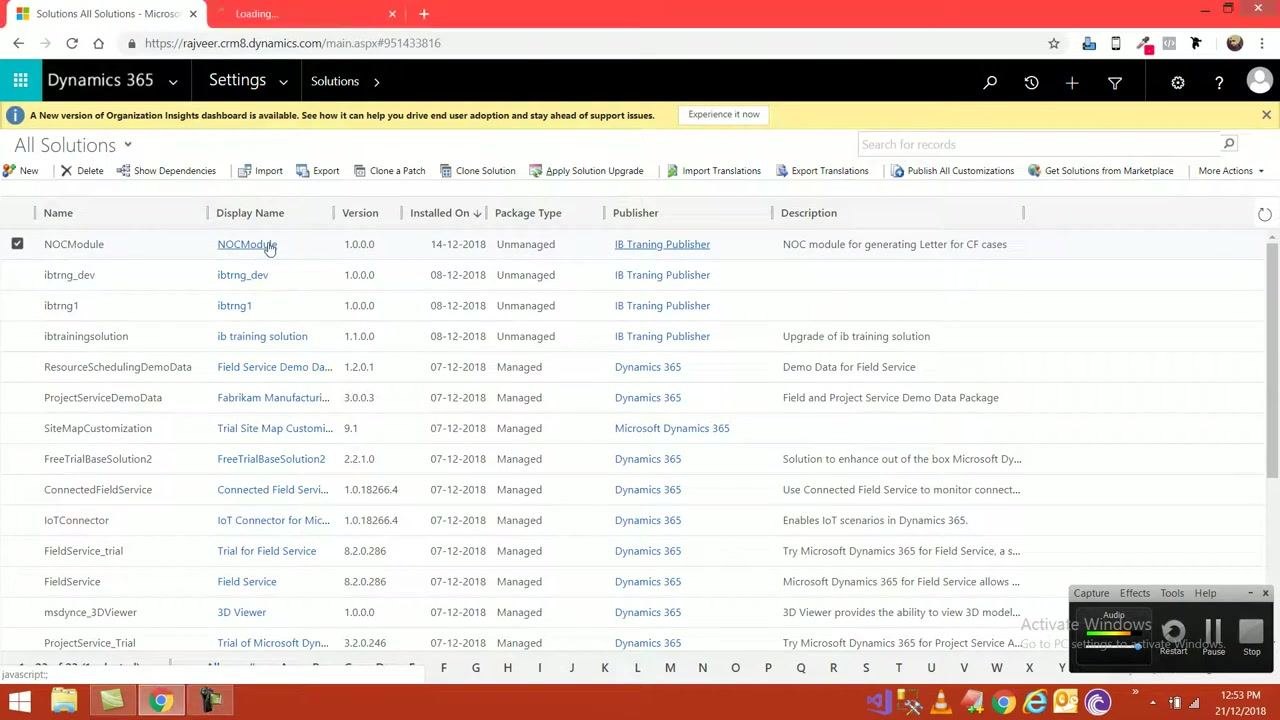Click Clone Solution
Screen dimensions: 1280x720
[477, 171]
